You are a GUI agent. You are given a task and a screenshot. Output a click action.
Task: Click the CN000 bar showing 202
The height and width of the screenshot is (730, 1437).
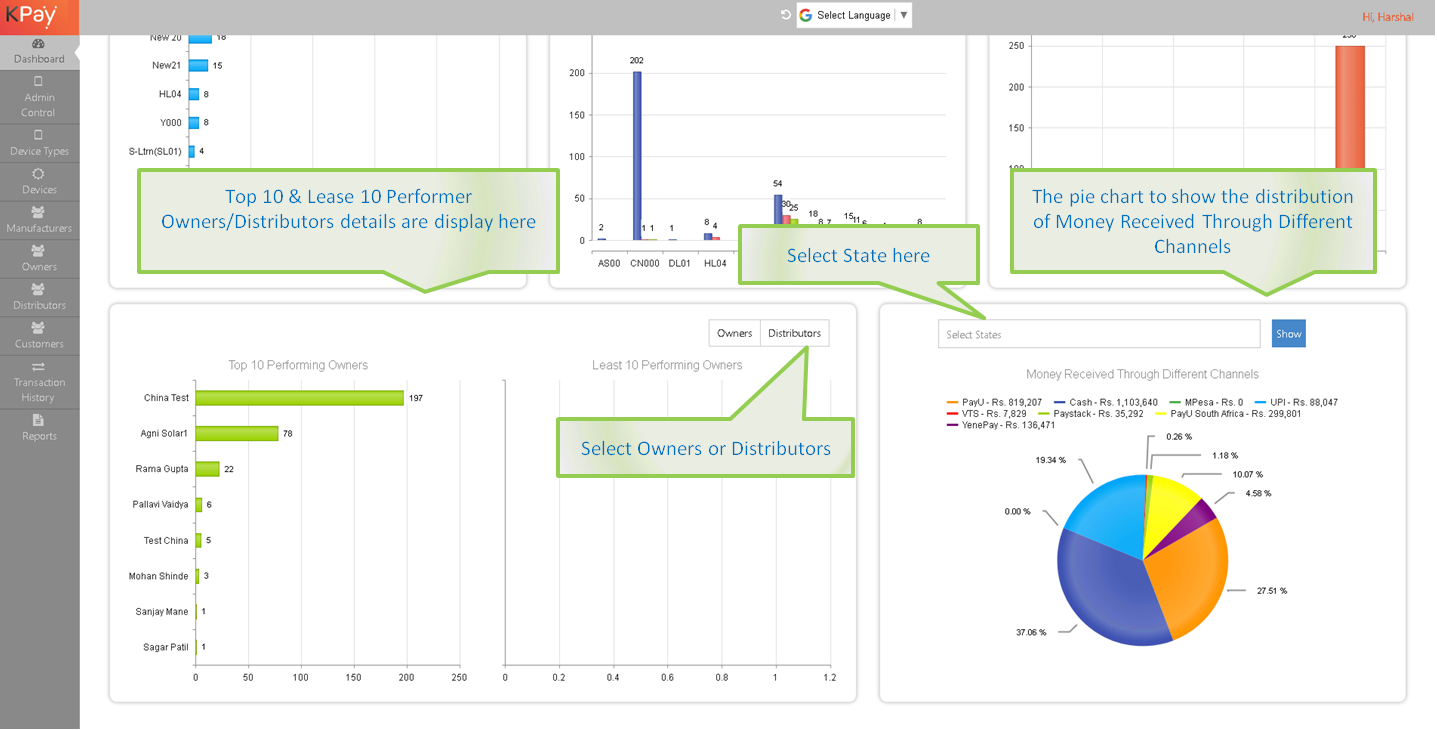(x=637, y=155)
